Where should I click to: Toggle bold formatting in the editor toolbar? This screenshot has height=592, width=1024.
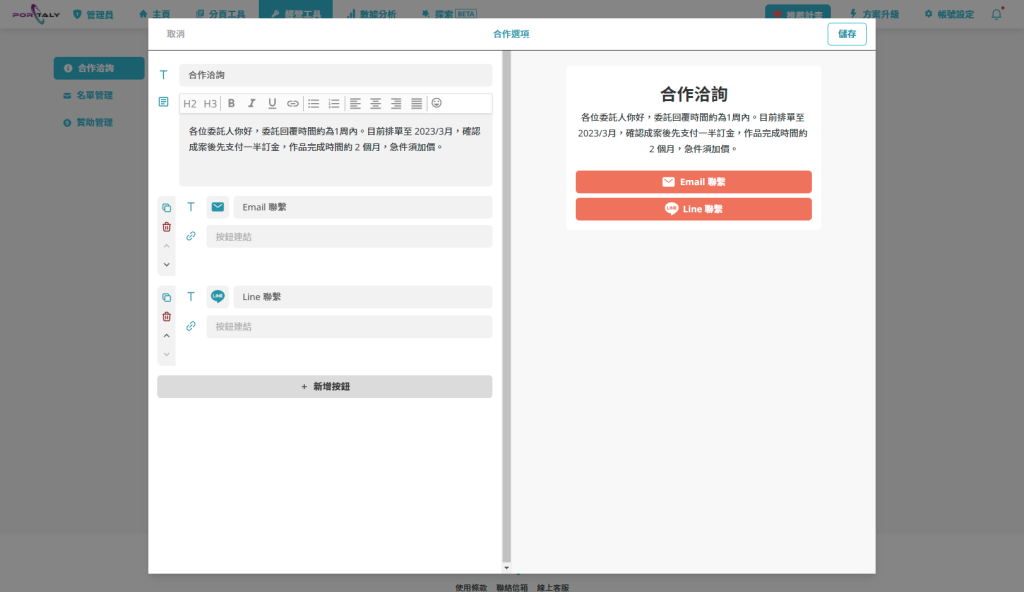tap(231, 103)
